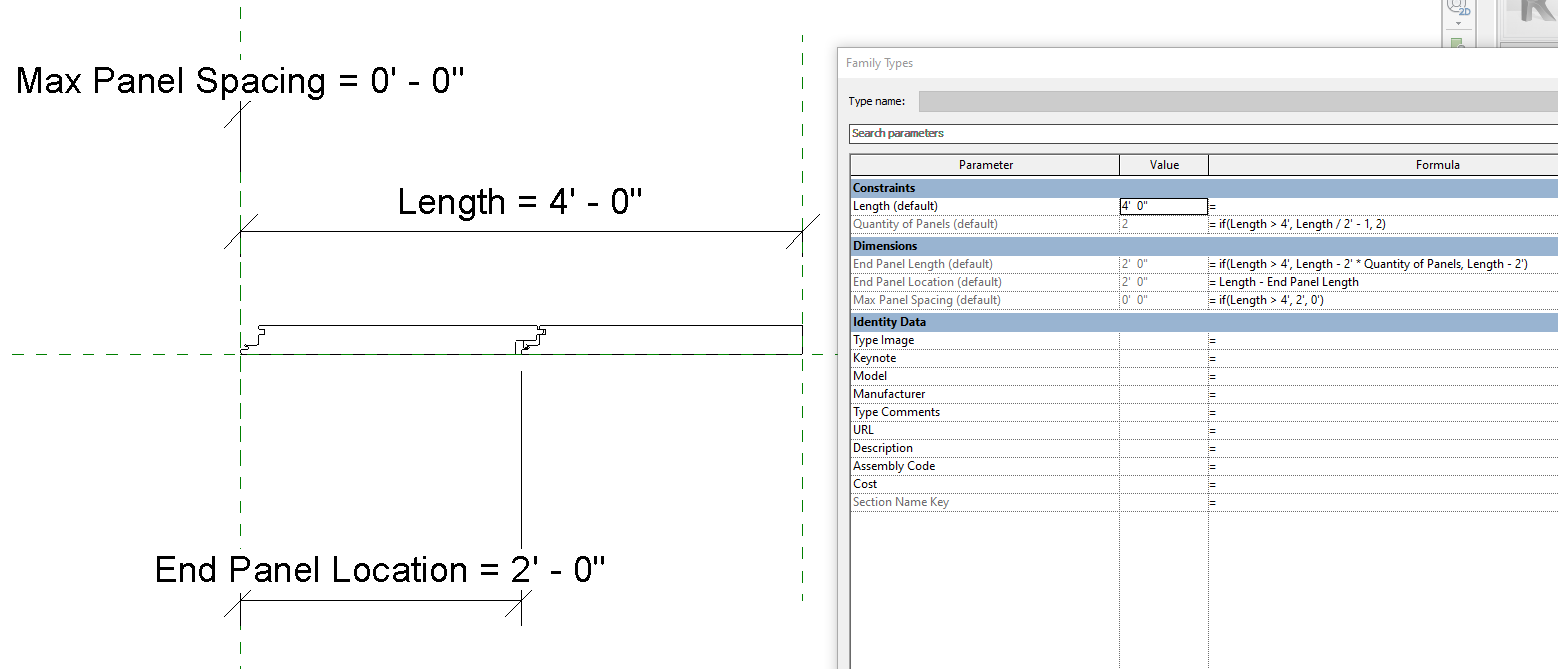The width and height of the screenshot is (1558, 669).
Task: Click the End Panel Length value cell
Action: click(1164, 264)
